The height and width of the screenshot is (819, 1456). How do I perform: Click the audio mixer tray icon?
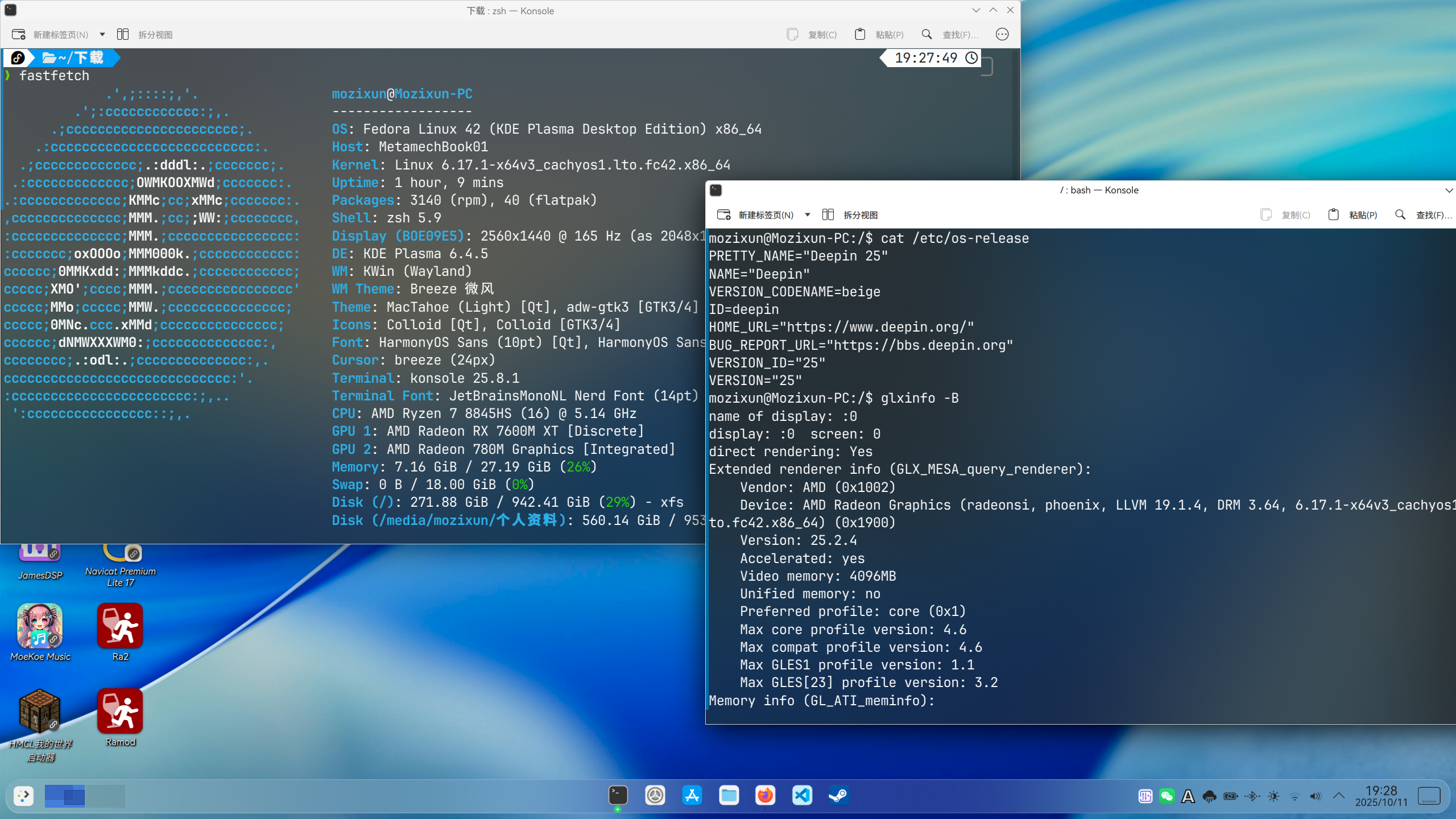(x=1145, y=796)
